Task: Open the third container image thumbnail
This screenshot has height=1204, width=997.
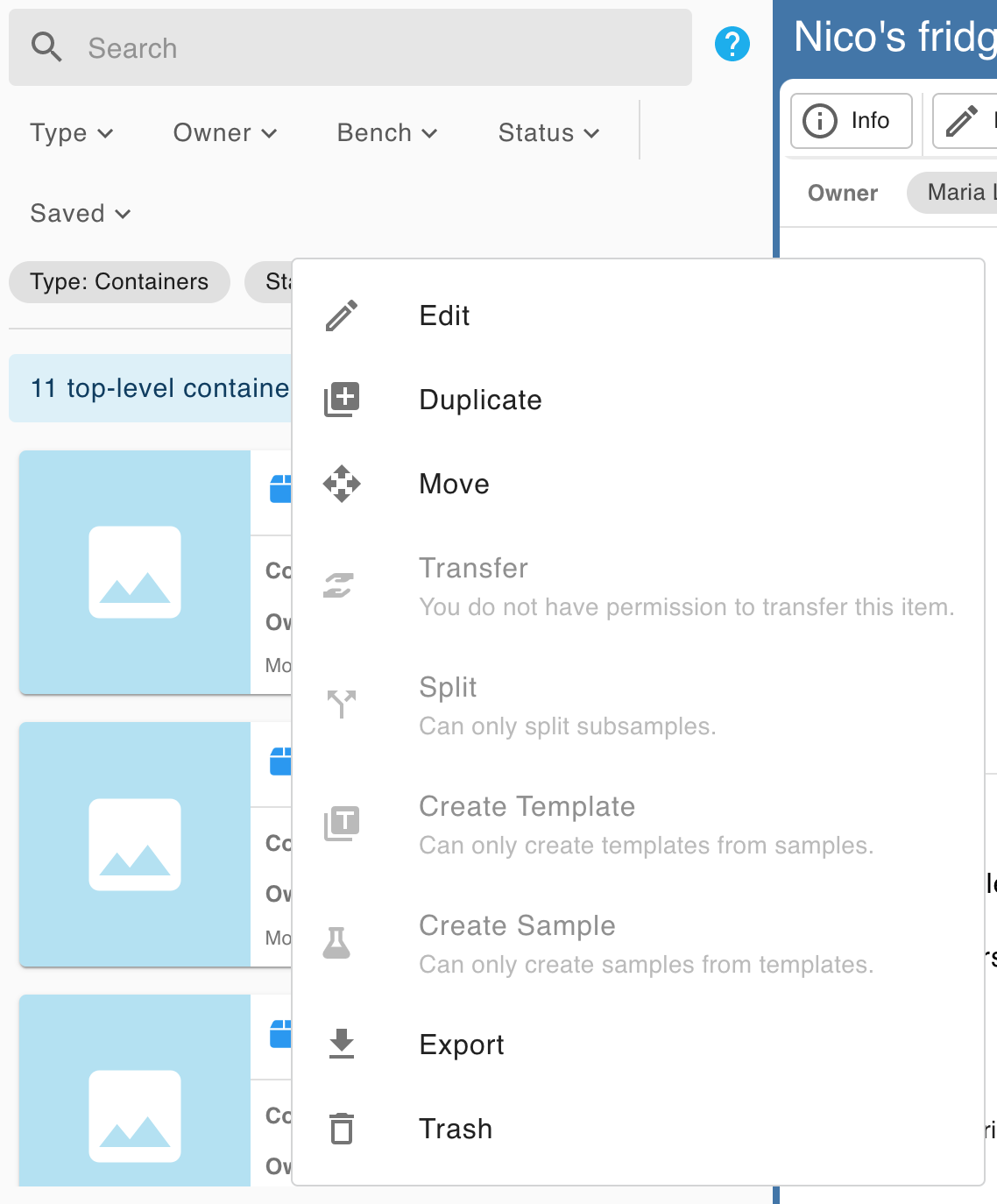Action: tap(135, 1090)
